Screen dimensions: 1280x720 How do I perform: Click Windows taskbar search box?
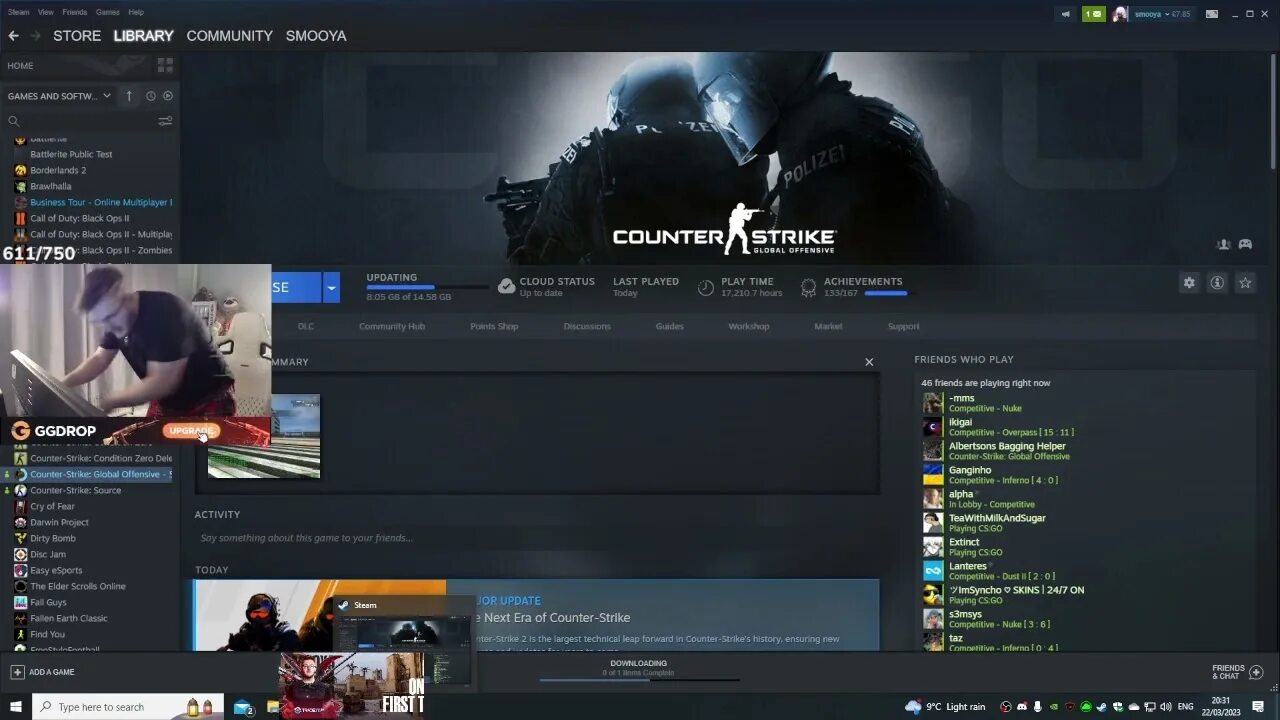click(128, 707)
